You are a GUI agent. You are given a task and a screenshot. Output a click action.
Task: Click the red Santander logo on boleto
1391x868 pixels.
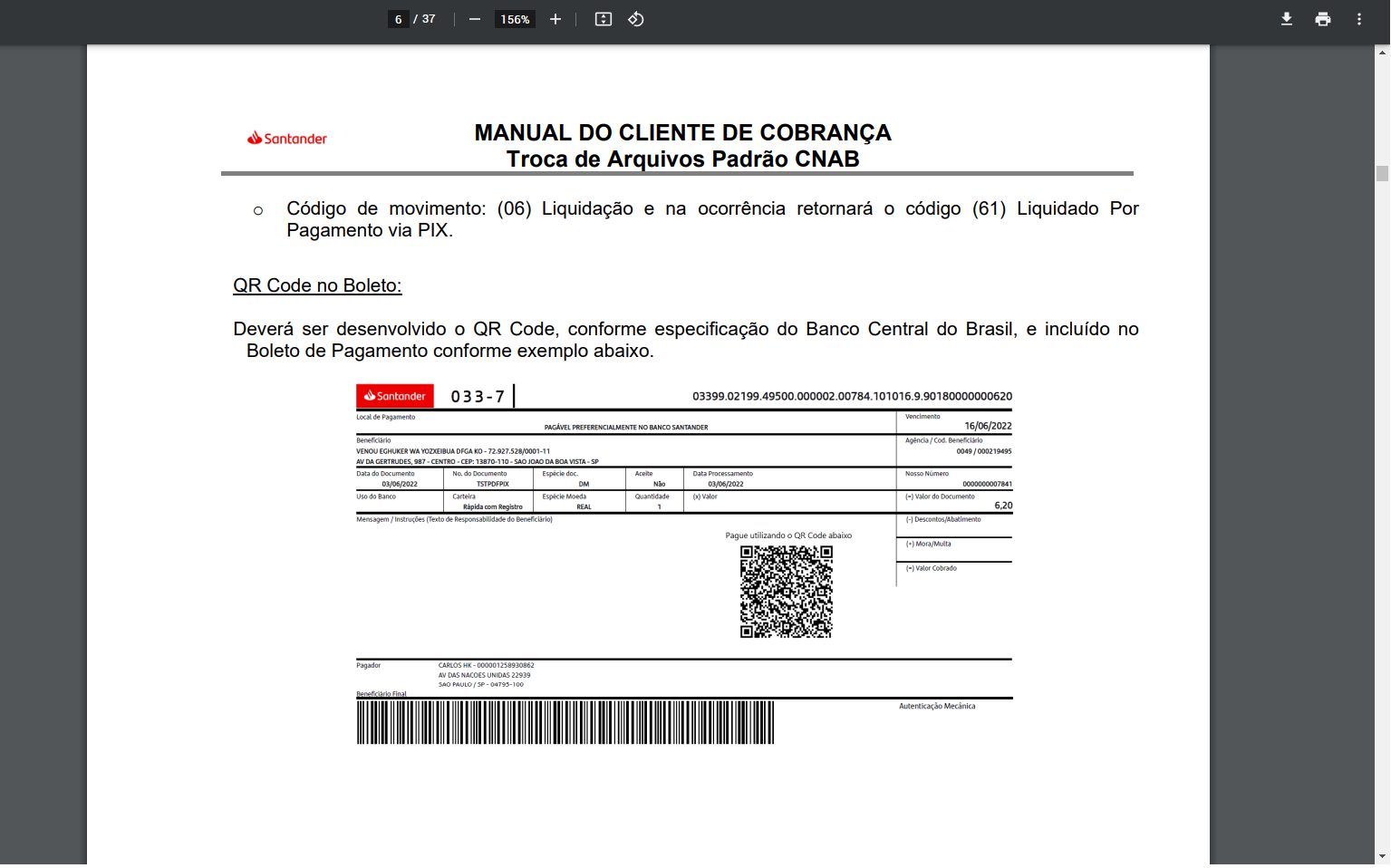point(395,396)
